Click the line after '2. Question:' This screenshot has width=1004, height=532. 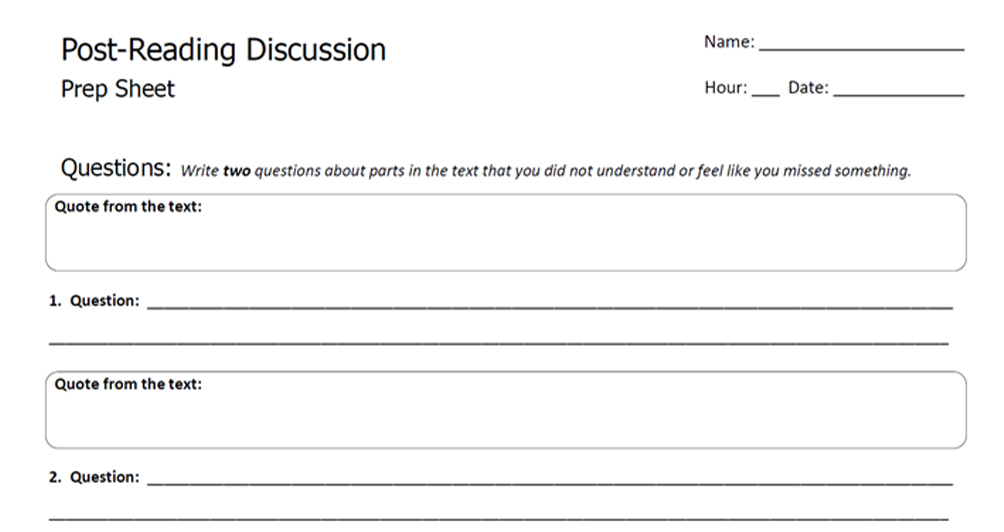click(548, 481)
